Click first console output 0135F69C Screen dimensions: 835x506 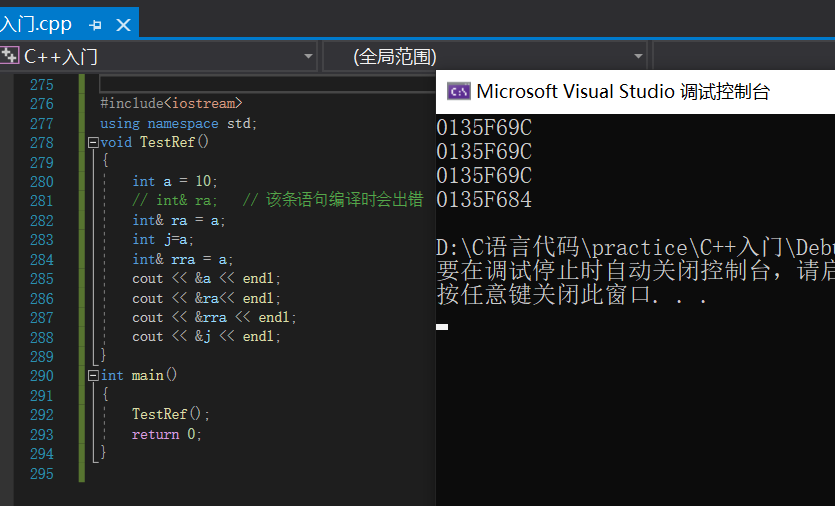(x=484, y=128)
